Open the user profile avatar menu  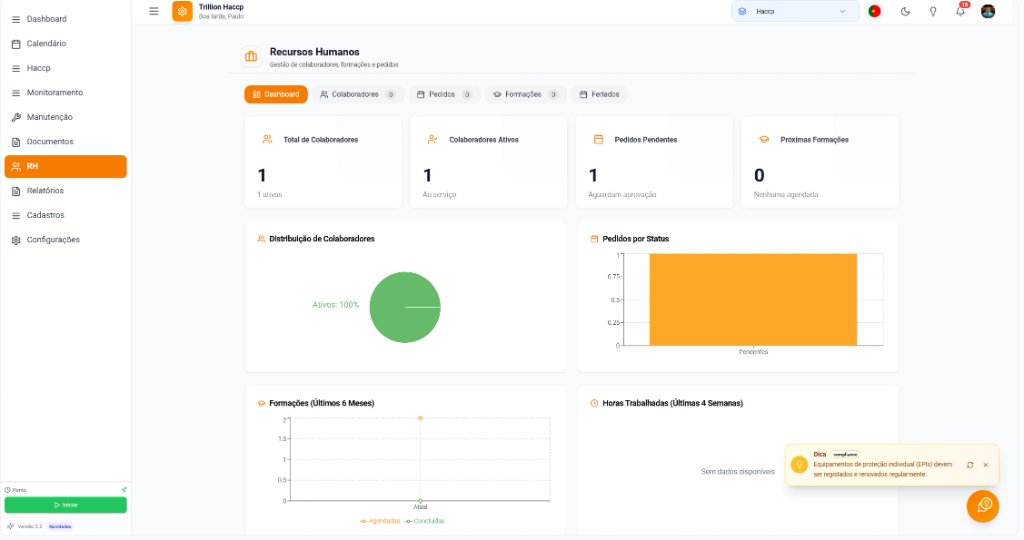988,11
